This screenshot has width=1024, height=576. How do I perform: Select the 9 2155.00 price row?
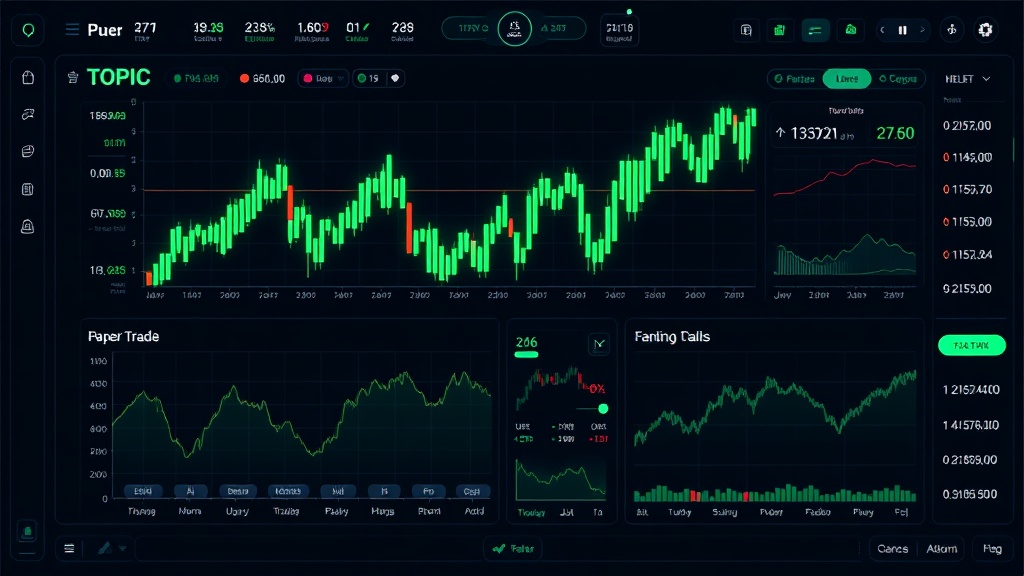point(967,289)
